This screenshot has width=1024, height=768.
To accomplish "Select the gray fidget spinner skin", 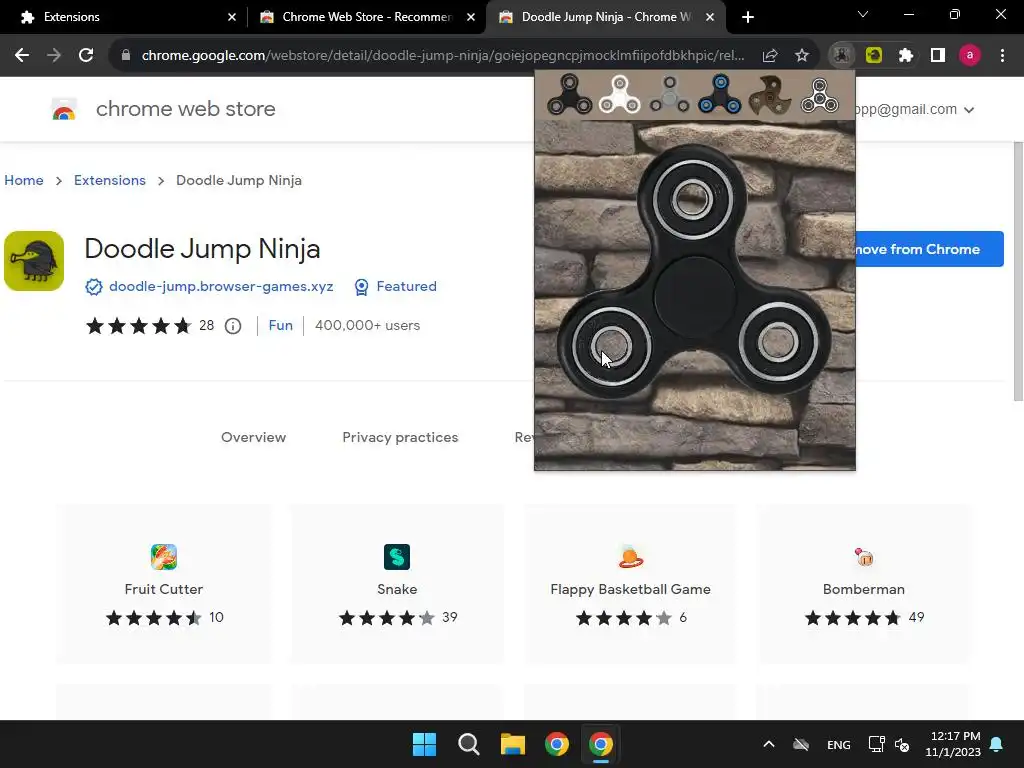I will [x=669, y=95].
